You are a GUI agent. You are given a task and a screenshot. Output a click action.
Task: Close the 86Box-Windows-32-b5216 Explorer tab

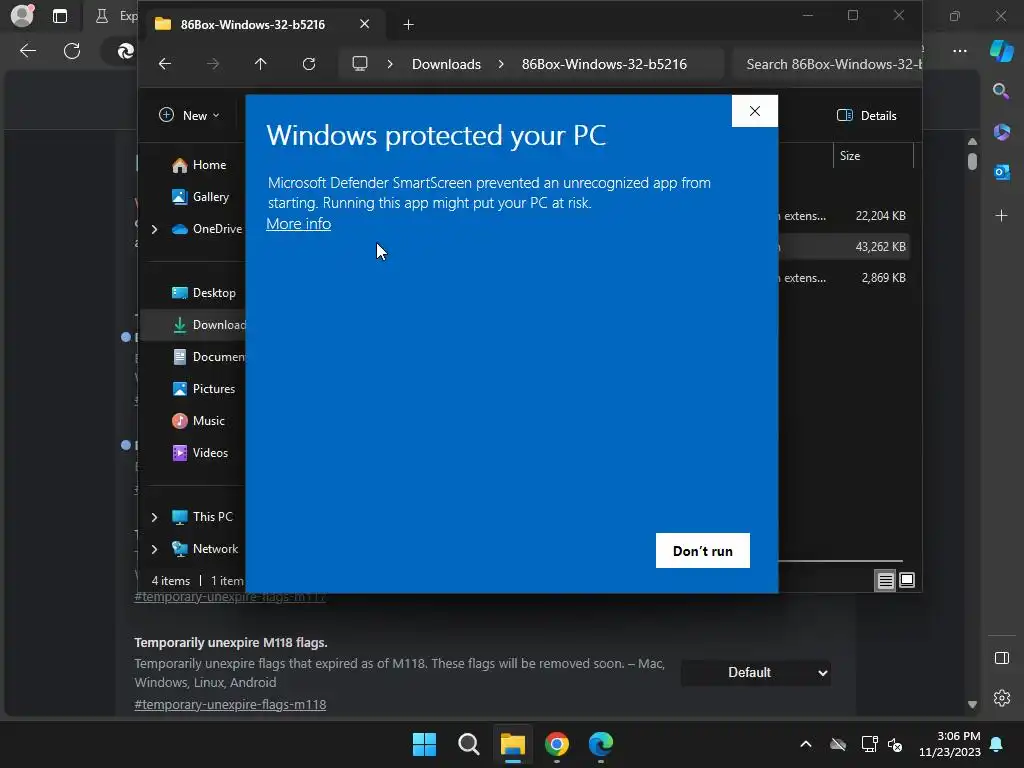[x=364, y=24]
